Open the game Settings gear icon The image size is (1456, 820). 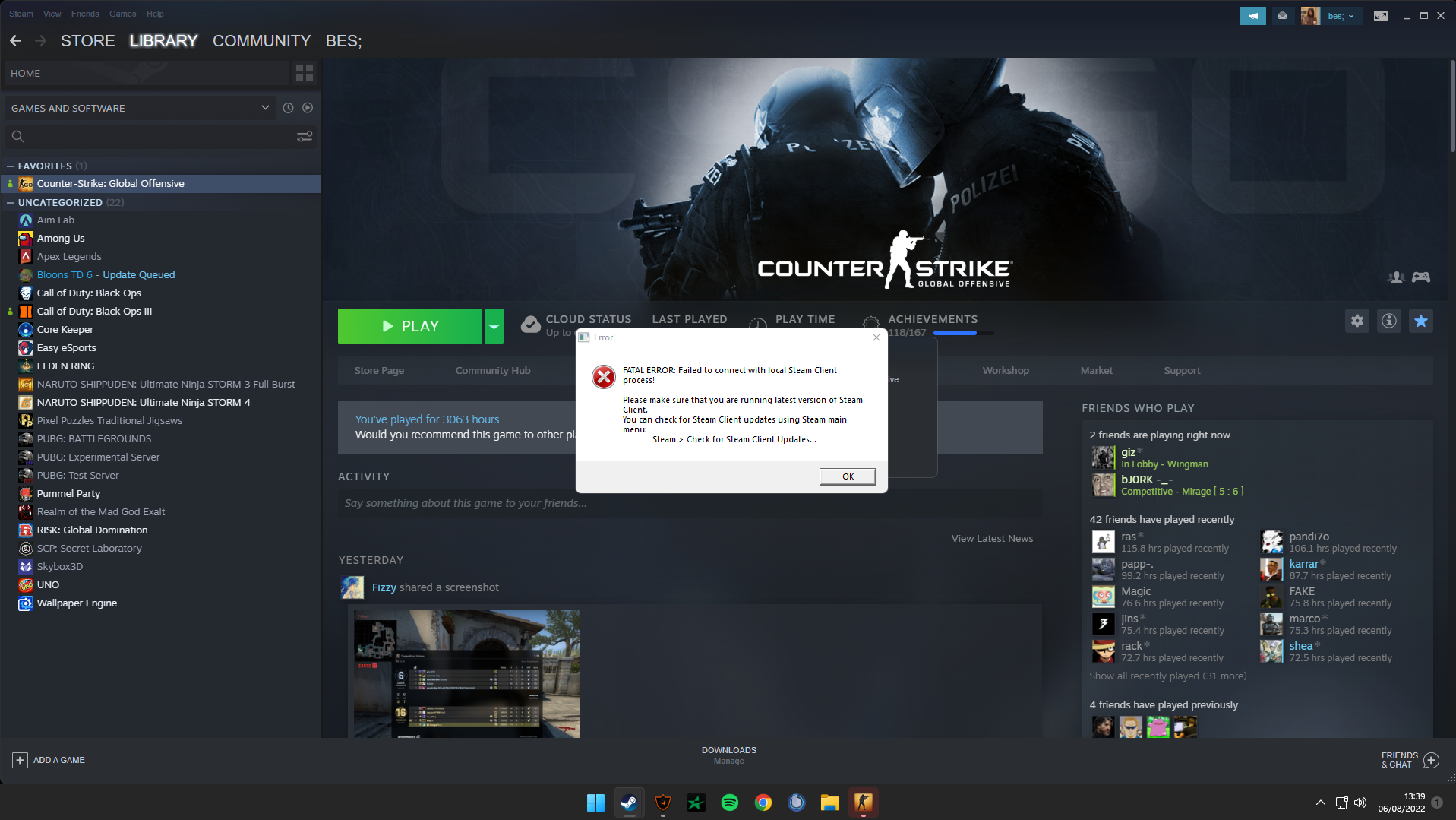pos(1357,321)
